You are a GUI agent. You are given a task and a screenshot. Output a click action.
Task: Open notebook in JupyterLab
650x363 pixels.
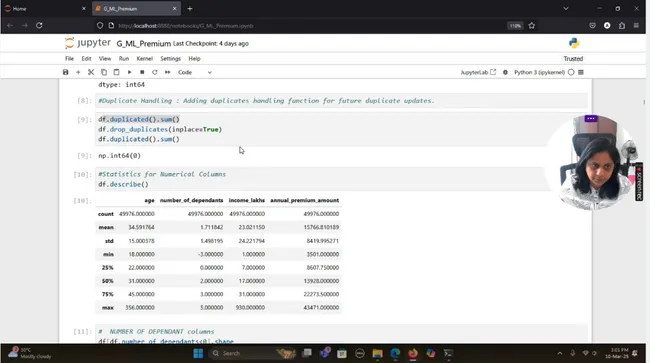[478, 72]
